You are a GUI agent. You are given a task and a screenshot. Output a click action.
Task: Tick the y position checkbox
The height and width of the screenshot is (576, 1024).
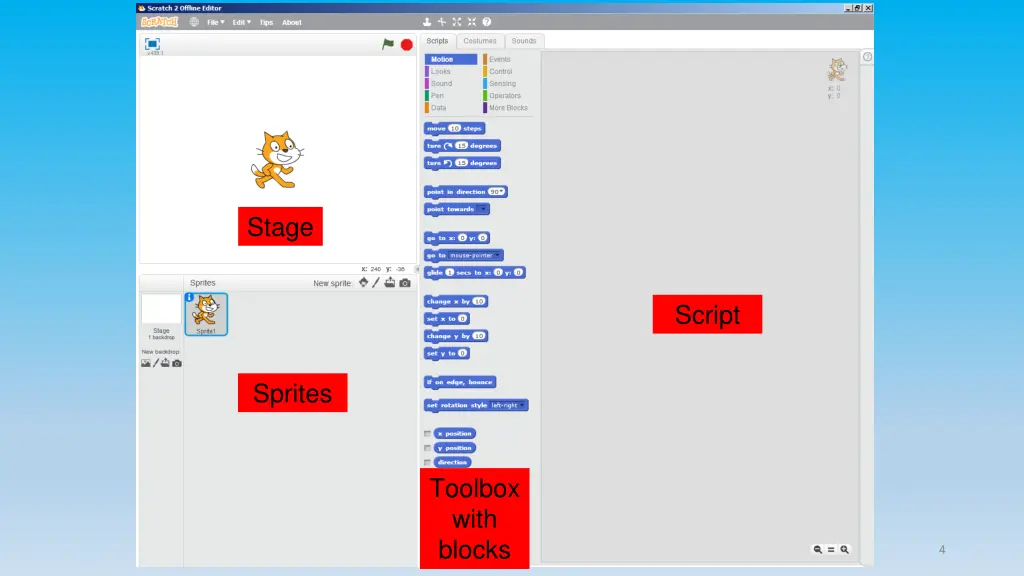click(427, 448)
